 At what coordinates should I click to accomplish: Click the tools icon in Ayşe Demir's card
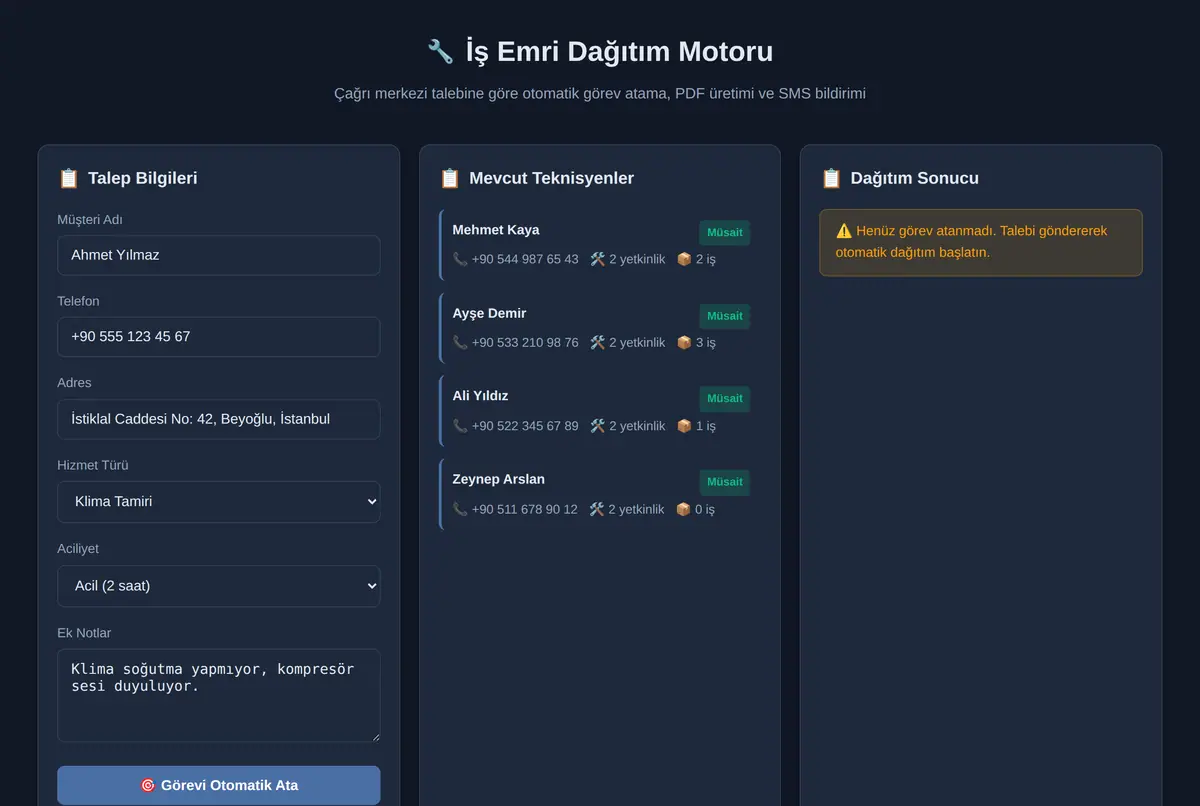click(598, 342)
